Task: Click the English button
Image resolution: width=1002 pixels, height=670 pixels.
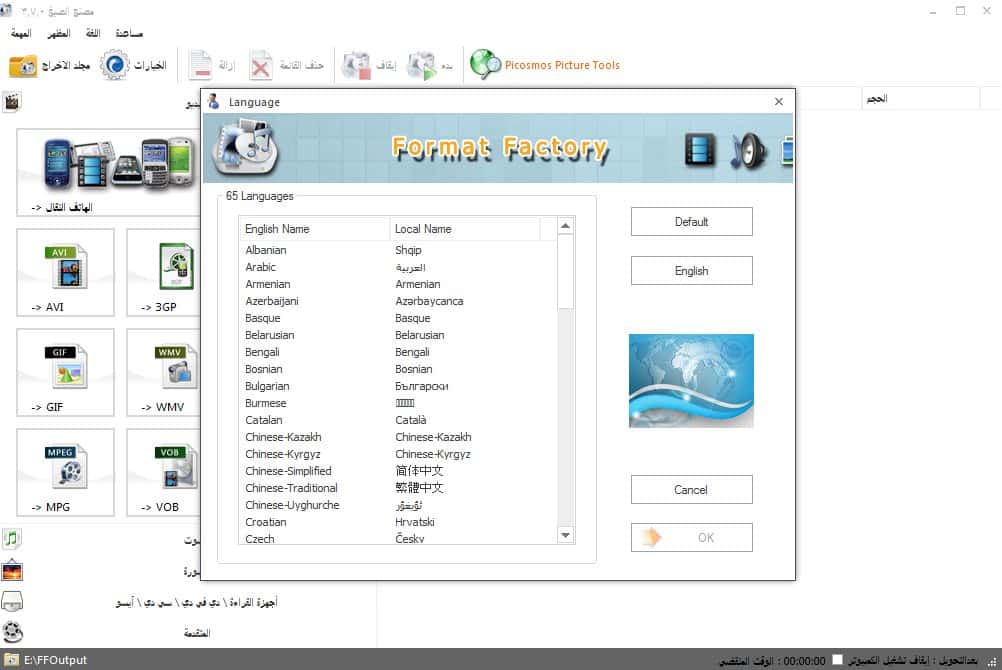Action: click(691, 271)
